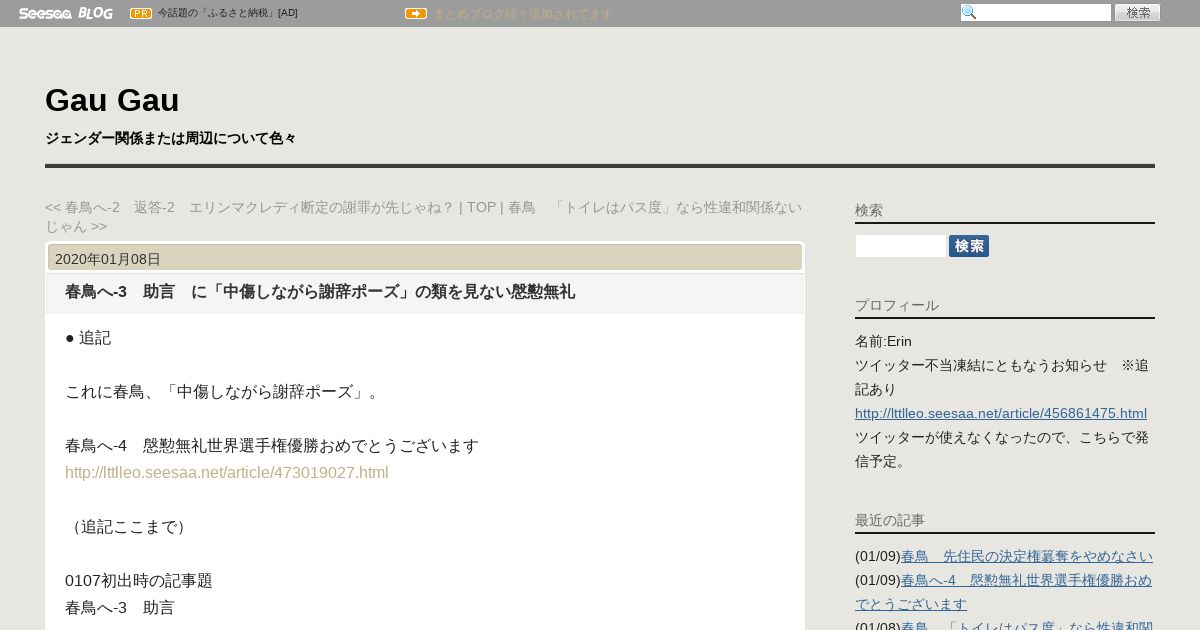Select the プロフィール section heading
This screenshot has width=1200, height=630.
coord(897,305)
